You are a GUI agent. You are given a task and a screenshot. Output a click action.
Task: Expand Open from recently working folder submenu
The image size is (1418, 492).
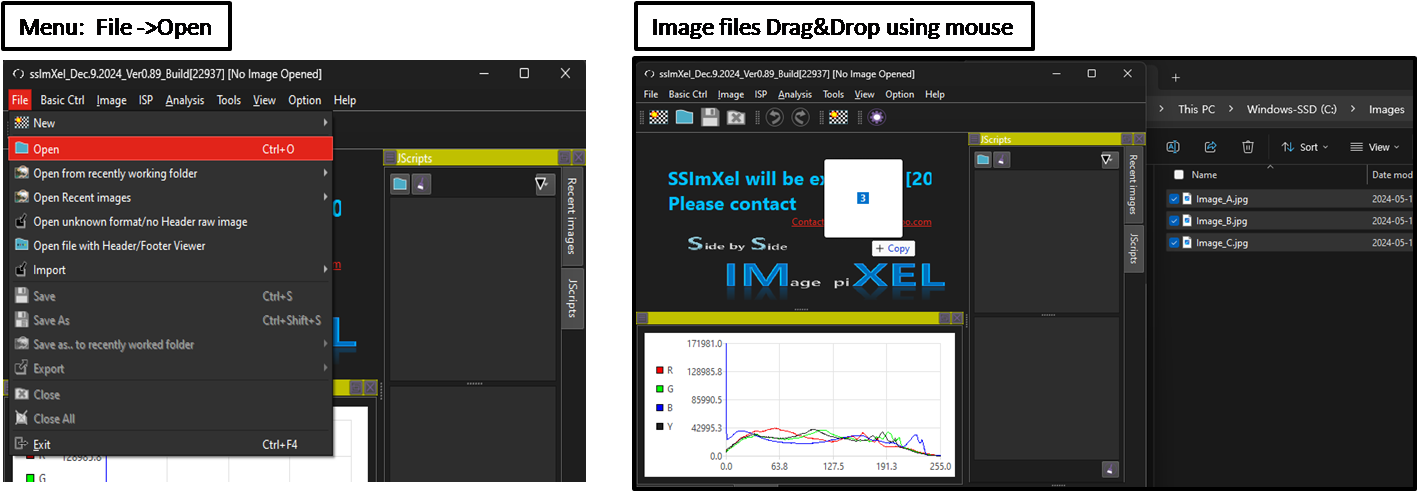325,173
